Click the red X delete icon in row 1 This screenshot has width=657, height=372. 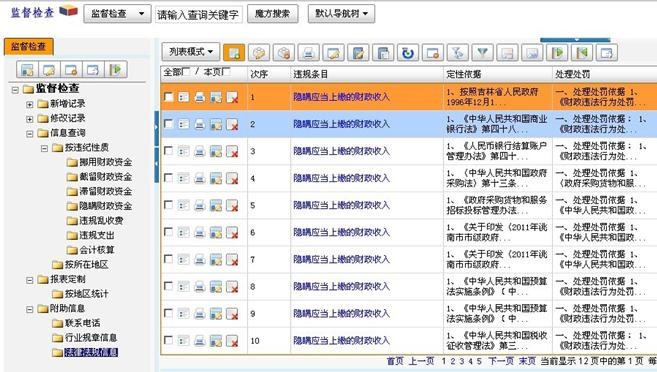tap(232, 97)
